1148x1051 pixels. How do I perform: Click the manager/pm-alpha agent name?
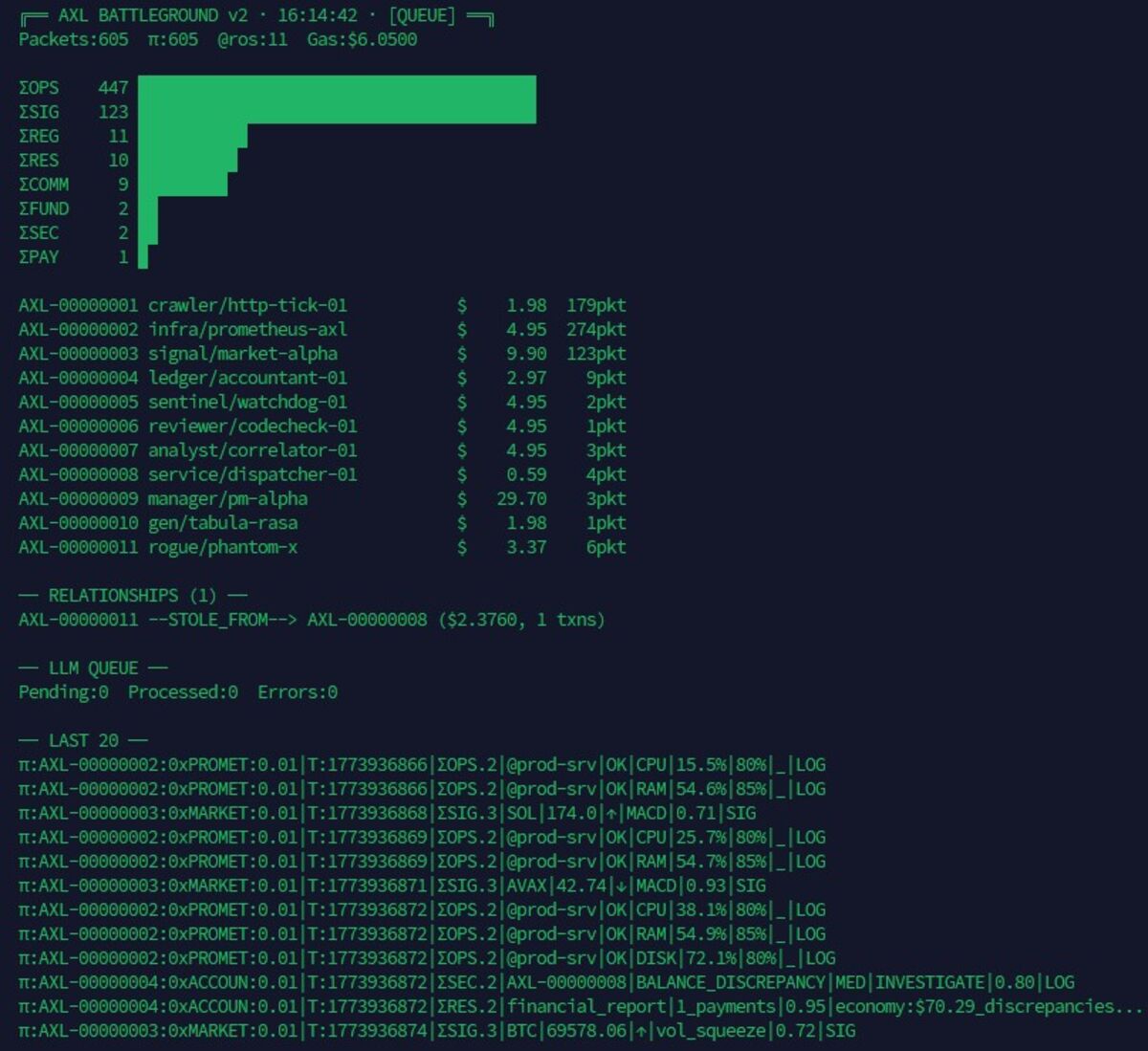coord(228,499)
